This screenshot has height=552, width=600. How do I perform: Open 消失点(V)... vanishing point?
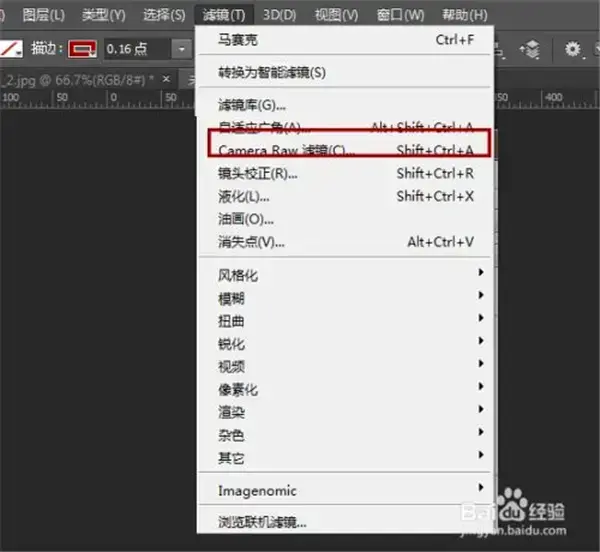click(345, 242)
